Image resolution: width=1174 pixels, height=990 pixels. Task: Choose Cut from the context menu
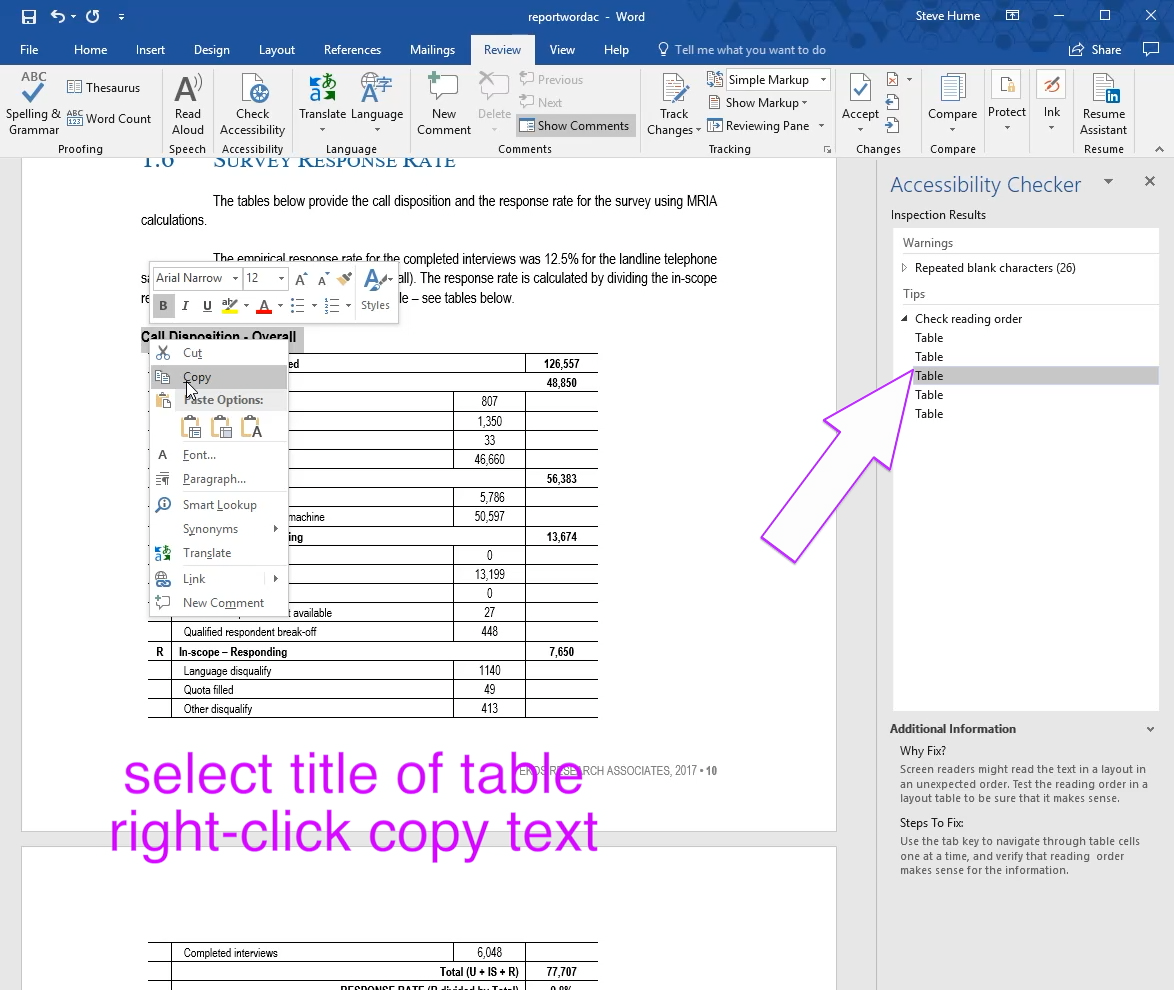(219, 353)
